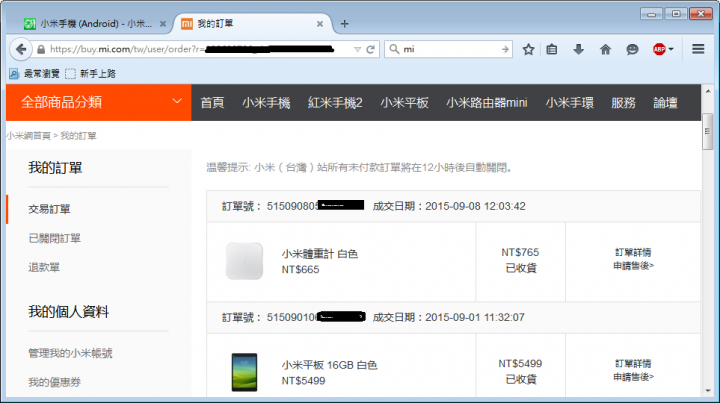Go to 首頁 in navigation bar

212,103
